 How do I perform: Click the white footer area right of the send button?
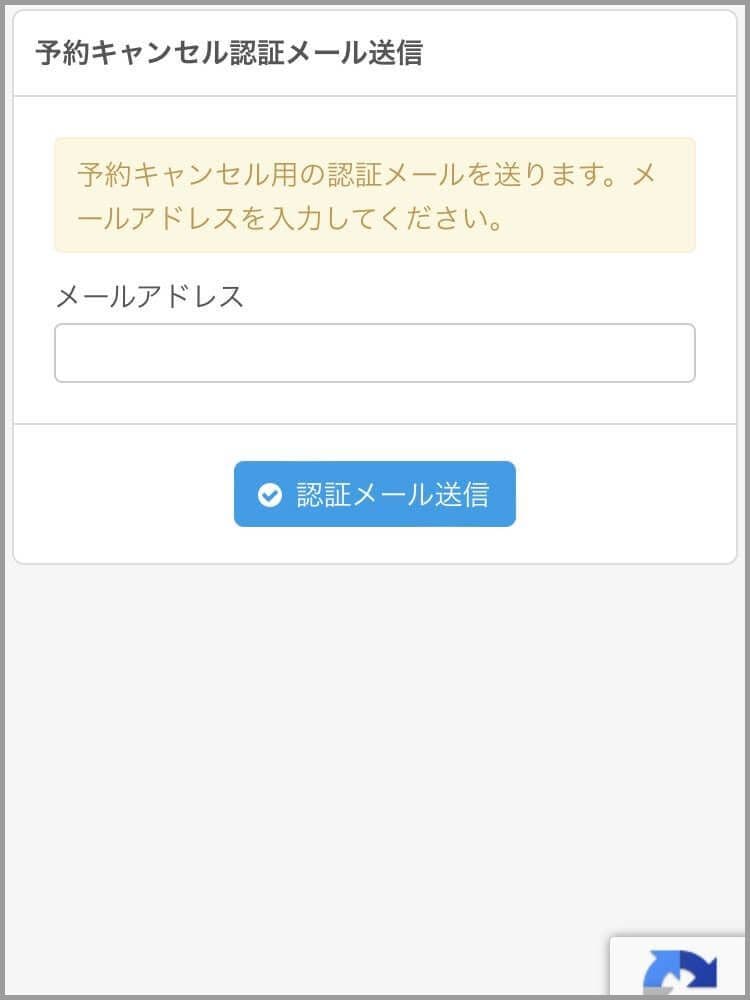[x=630, y=494]
